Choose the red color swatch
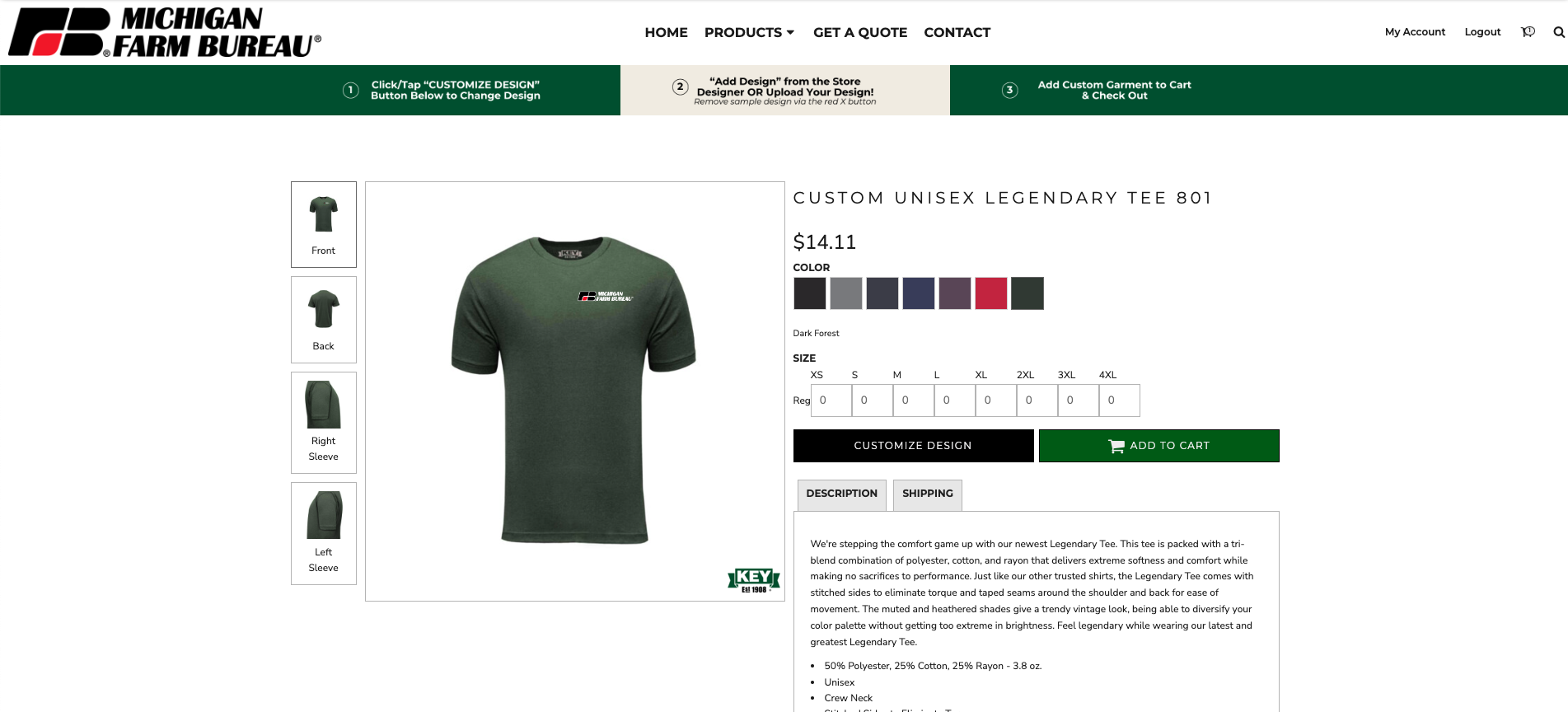The image size is (1568, 712). pyautogui.click(x=991, y=293)
